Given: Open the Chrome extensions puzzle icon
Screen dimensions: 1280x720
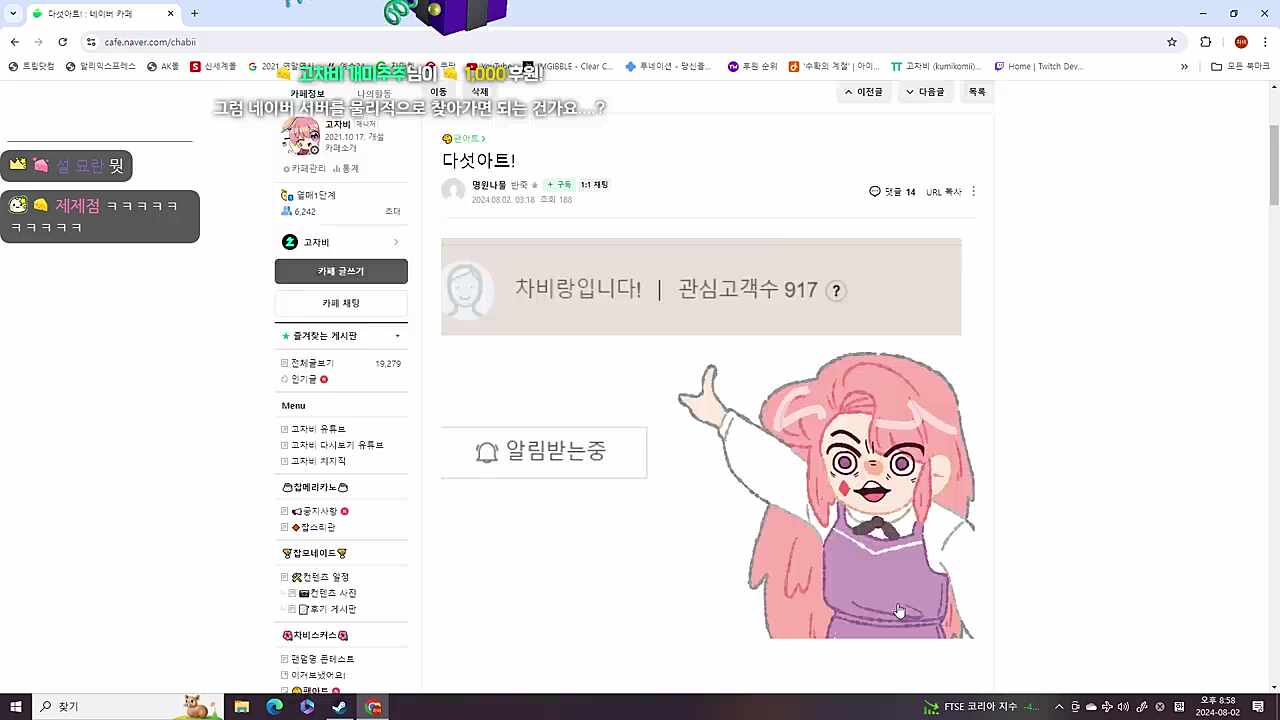Looking at the screenshot, I should click(x=1205, y=42).
